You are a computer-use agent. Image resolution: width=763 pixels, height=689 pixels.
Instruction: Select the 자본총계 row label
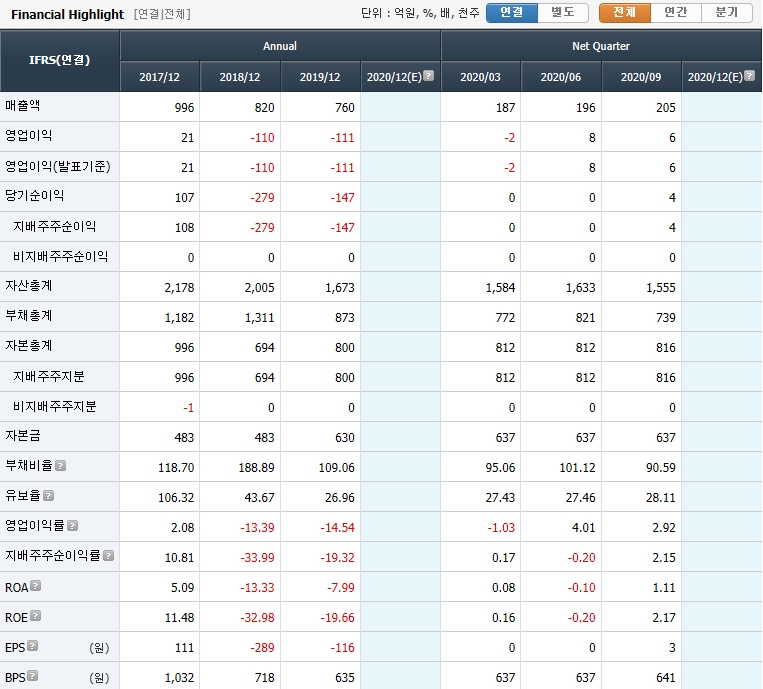tap(29, 346)
